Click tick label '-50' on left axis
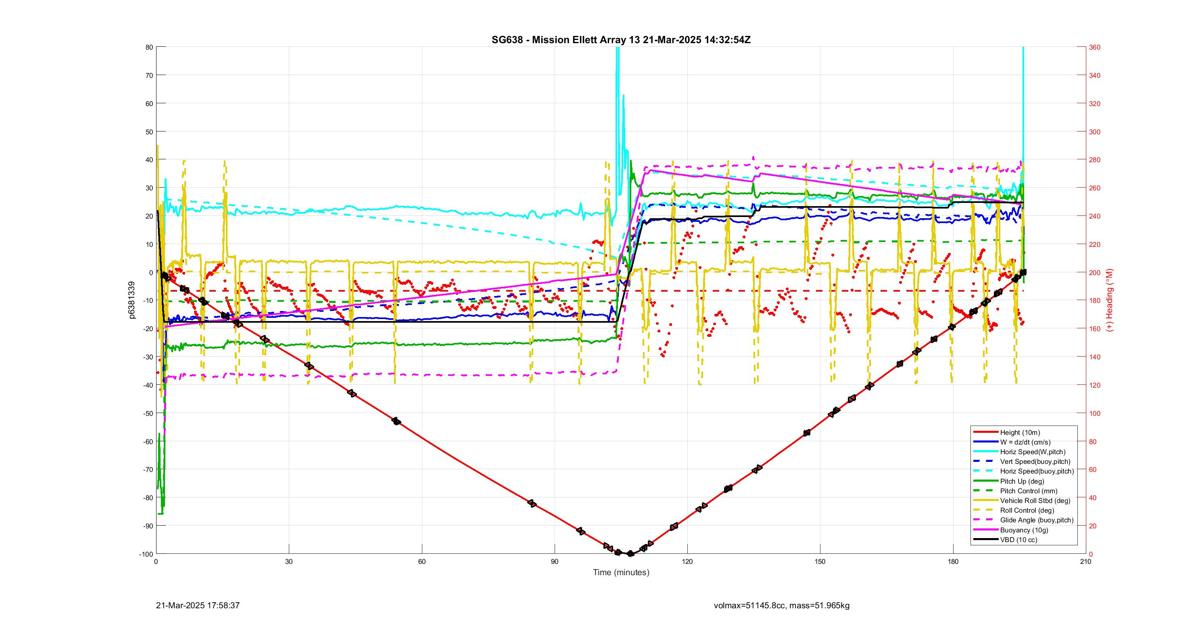 pos(146,413)
